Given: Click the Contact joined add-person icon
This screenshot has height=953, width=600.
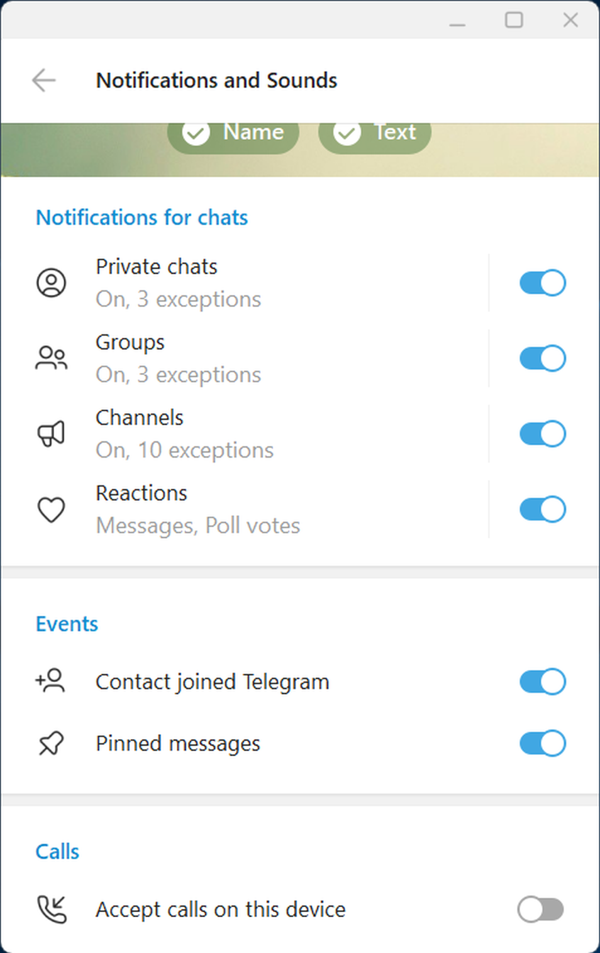Looking at the screenshot, I should tap(50, 682).
